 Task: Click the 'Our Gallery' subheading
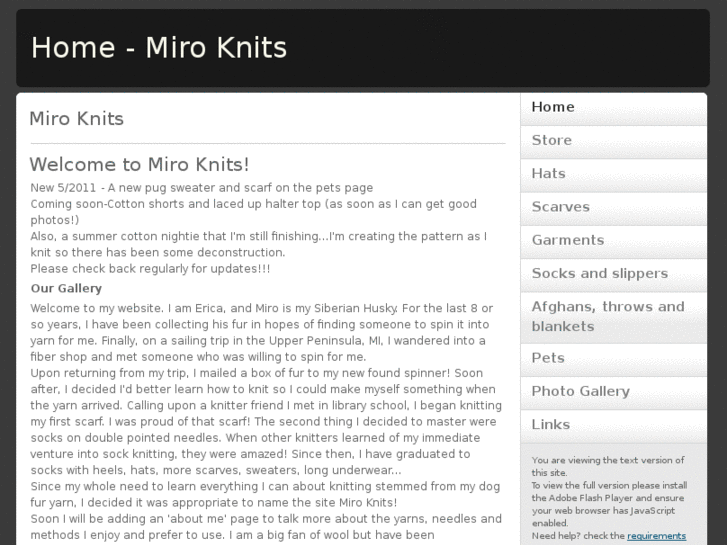66,288
